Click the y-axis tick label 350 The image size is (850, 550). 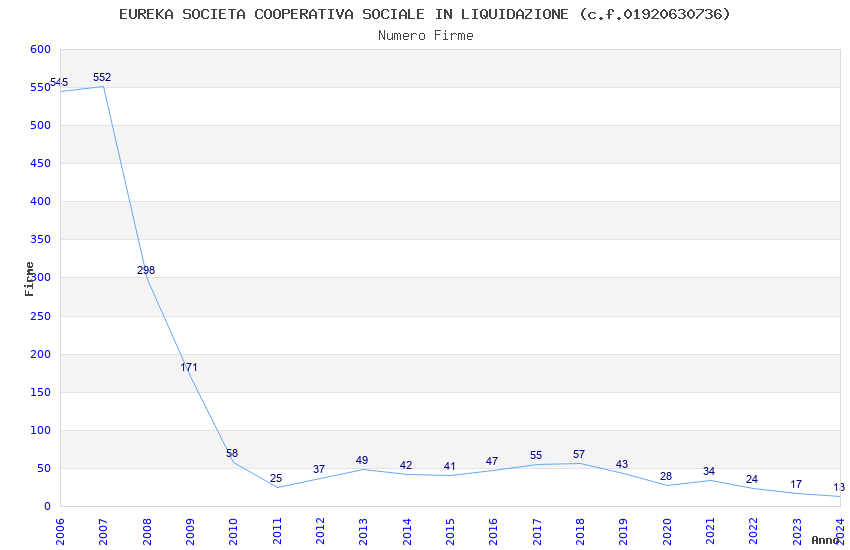[x=41, y=239]
